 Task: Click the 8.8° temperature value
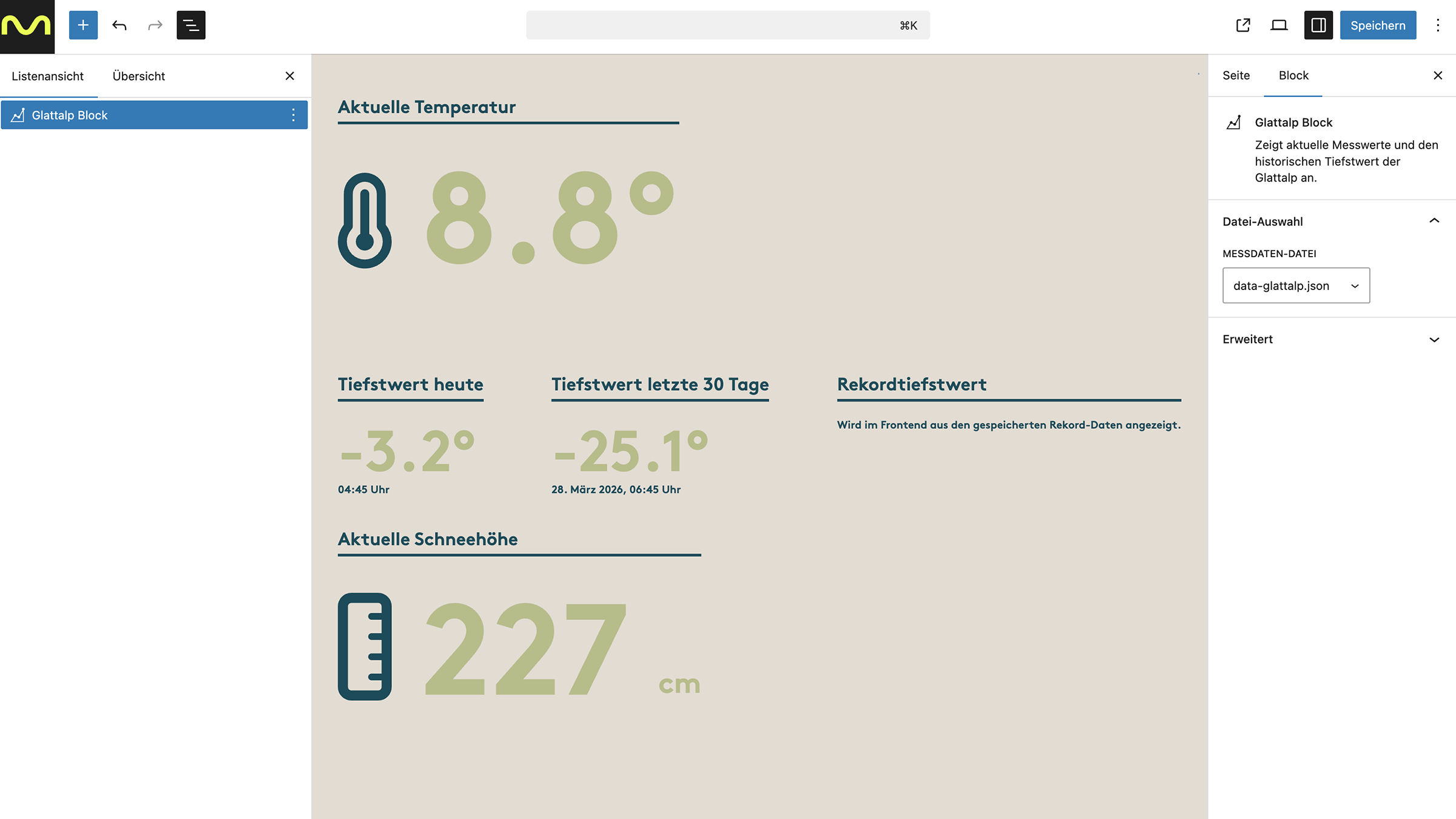click(x=550, y=218)
